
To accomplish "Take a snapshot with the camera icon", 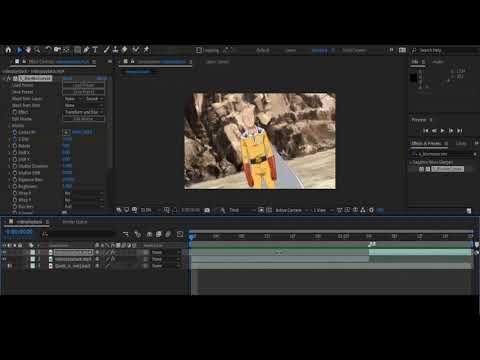I will [x=207, y=210].
